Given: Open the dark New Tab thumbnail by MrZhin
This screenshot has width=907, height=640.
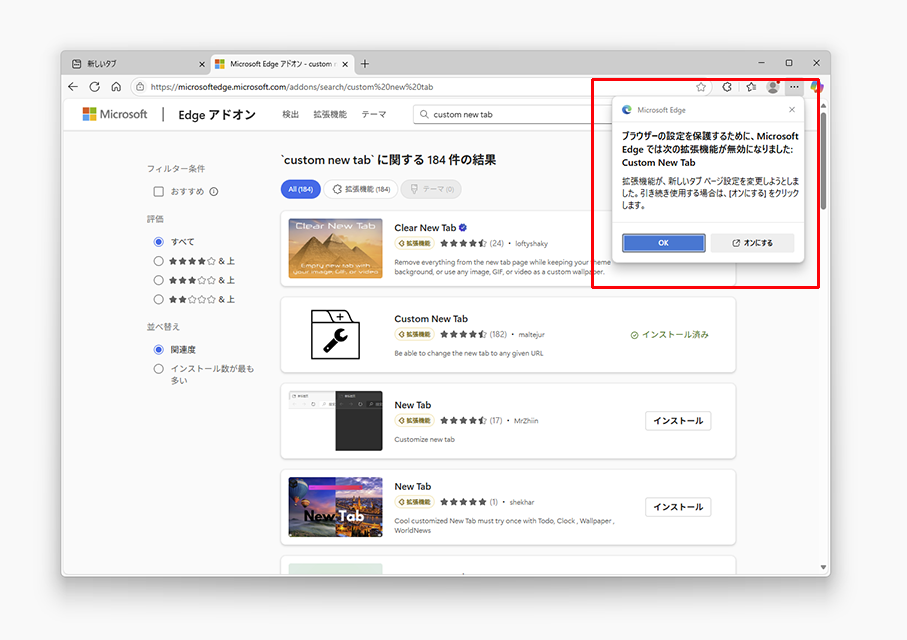Looking at the screenshot, I should 335,421.
